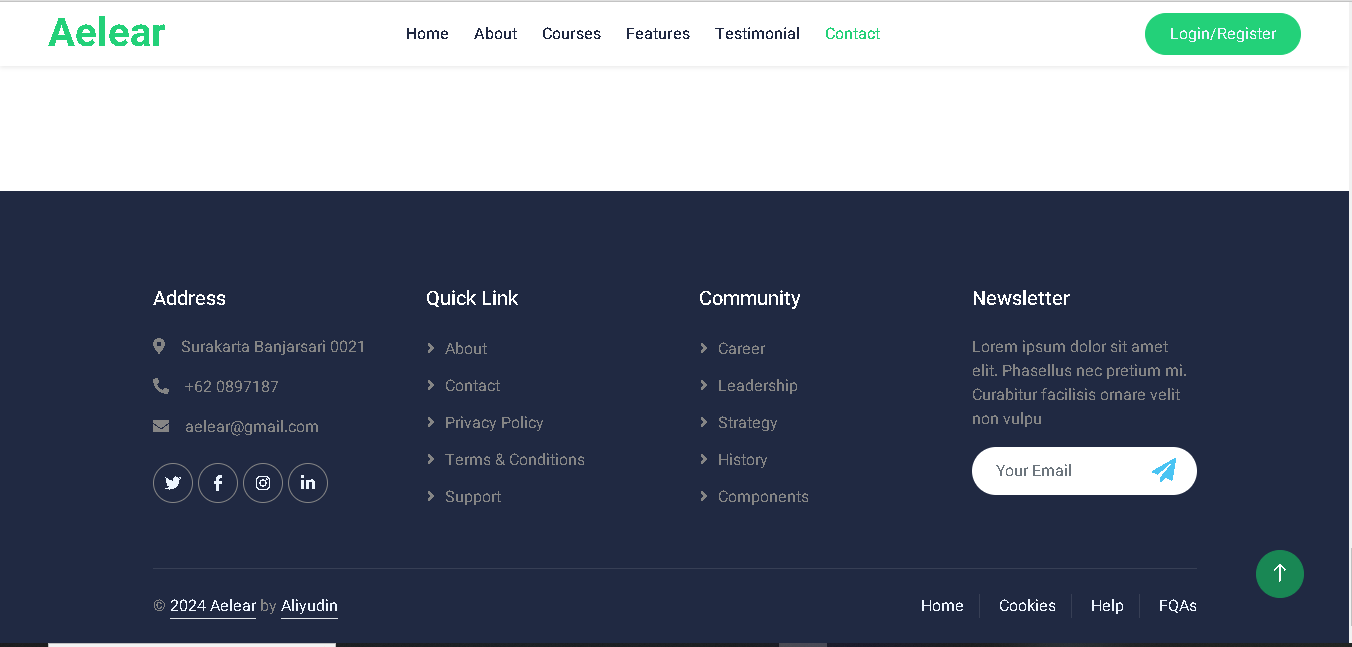Click the envelope icon beside email address
Image resolution: width=1352 pixels, height=647 pixels.
pos(161,427)
